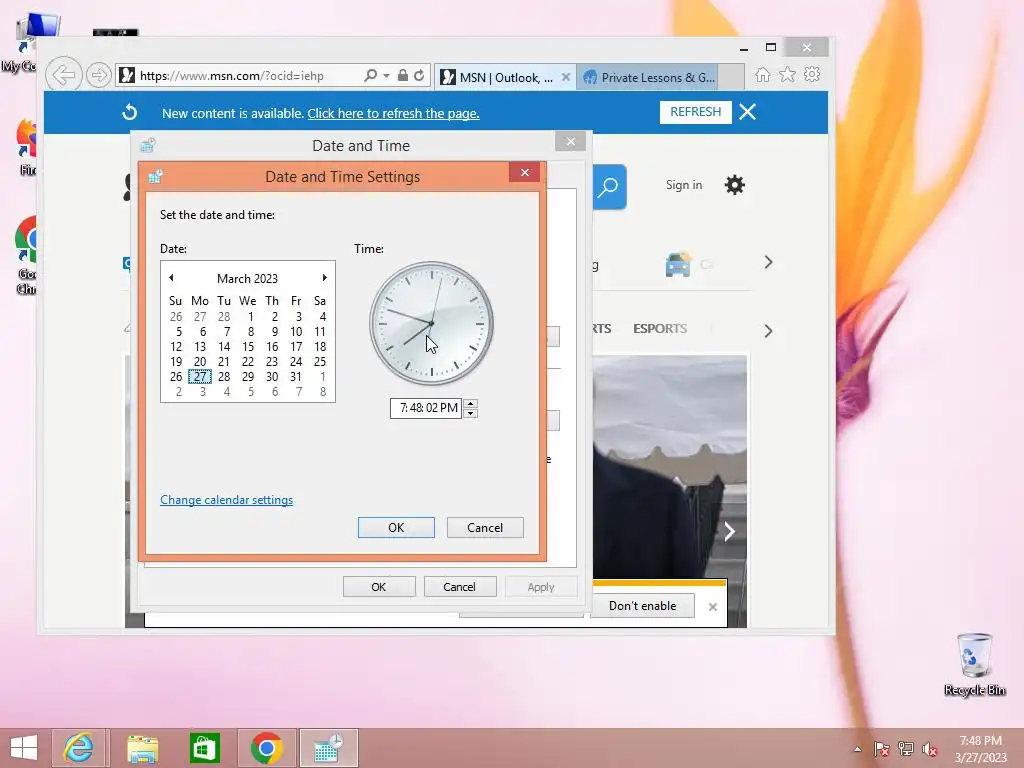
Task: Click OK in the Date and Time dialog
Action: (379, 586)
